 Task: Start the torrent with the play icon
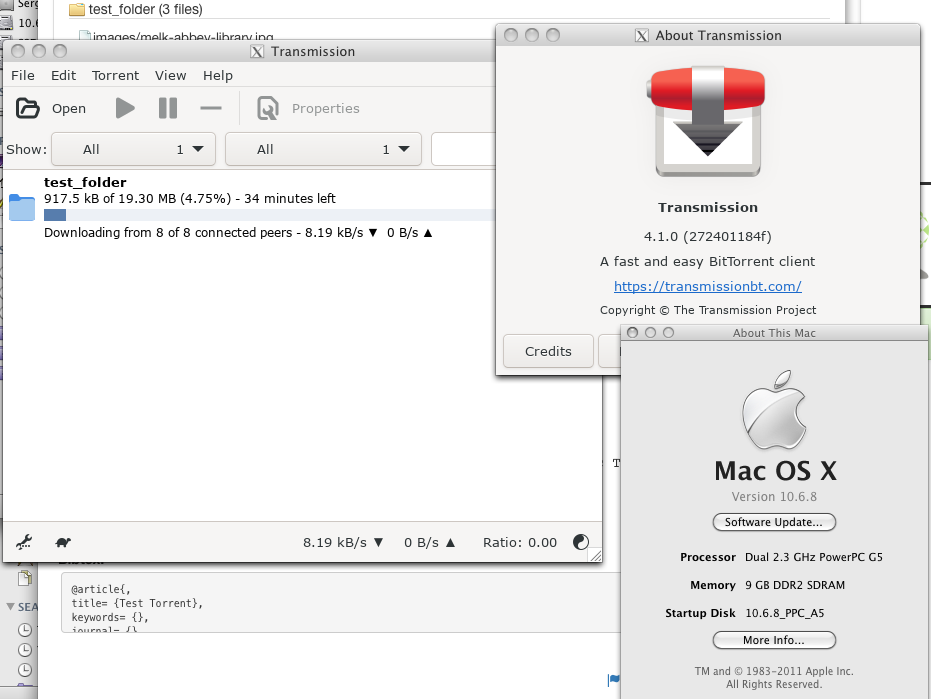click(125, 109)
